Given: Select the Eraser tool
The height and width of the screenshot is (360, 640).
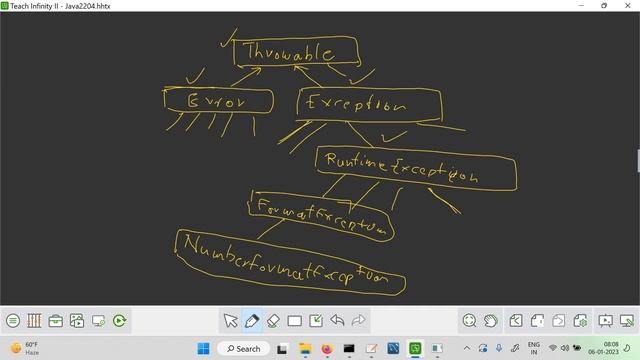Looking at the screenshot, I should click(273, 321).
